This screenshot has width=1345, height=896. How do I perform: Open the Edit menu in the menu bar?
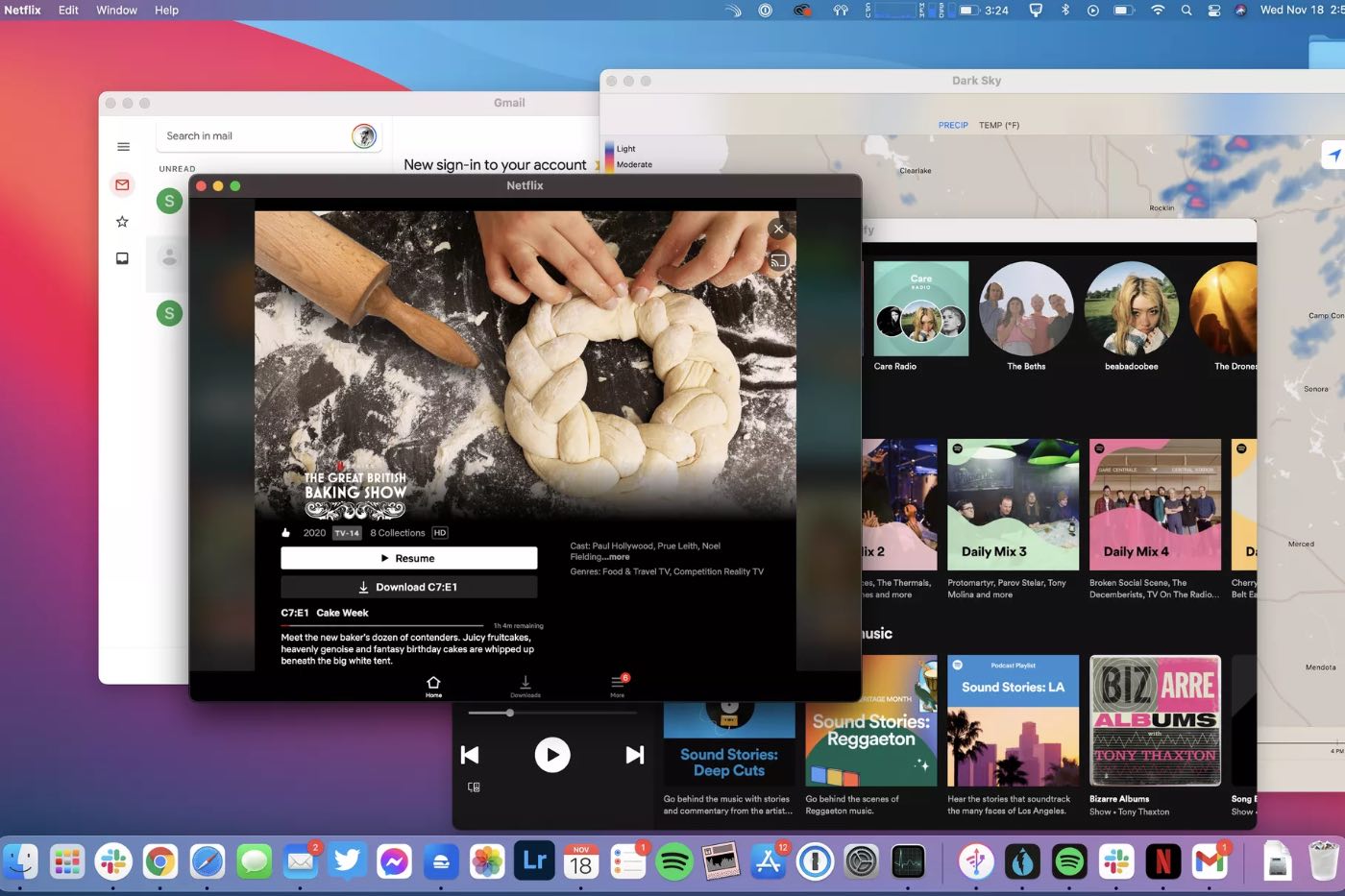pyautogui.click(x=68, y=10)
